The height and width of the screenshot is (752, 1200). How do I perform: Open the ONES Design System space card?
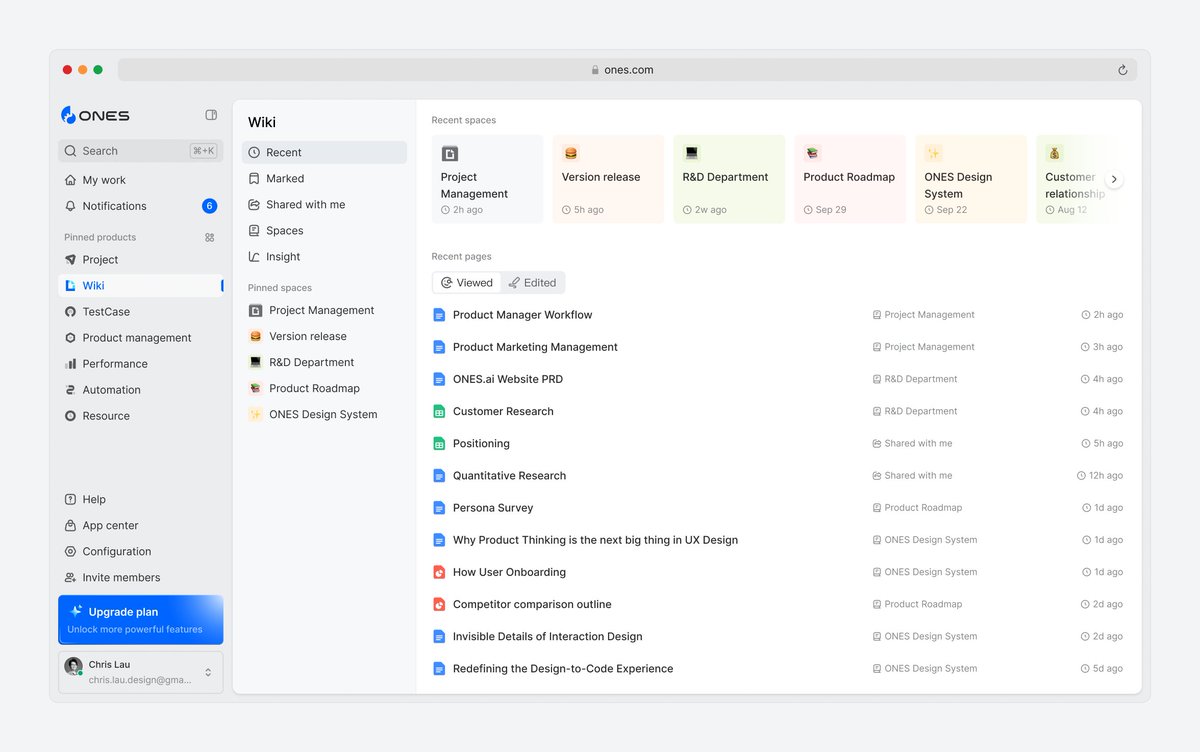[x=971, y=179]
